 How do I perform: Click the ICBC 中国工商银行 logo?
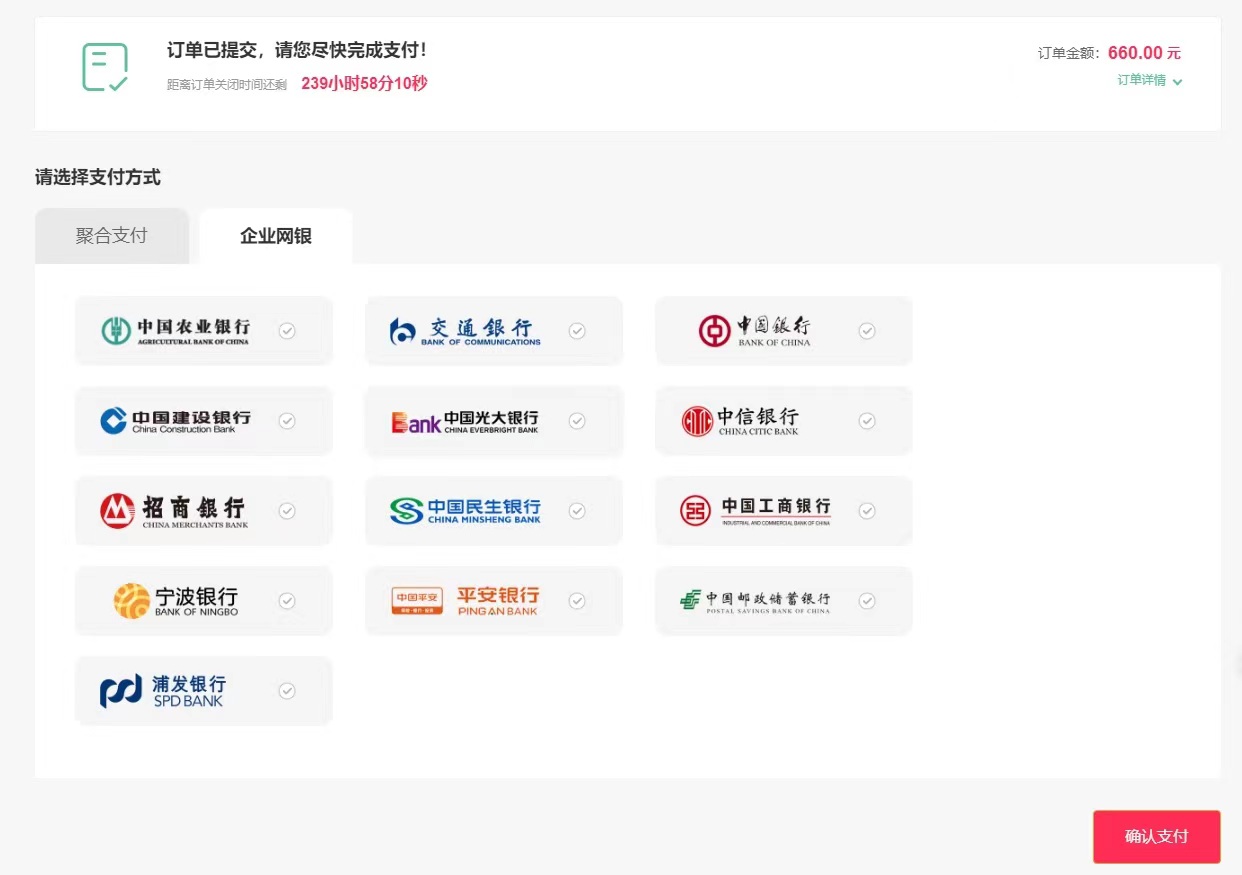pos(755,511)
